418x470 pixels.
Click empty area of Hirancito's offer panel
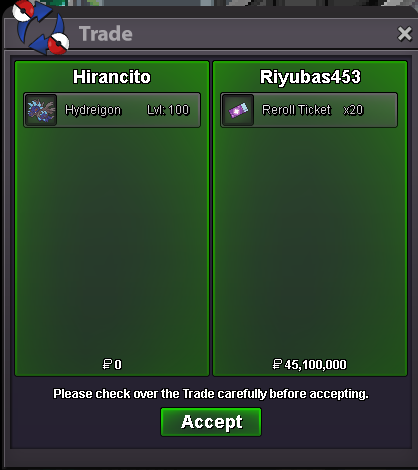(x=112, y=240)
